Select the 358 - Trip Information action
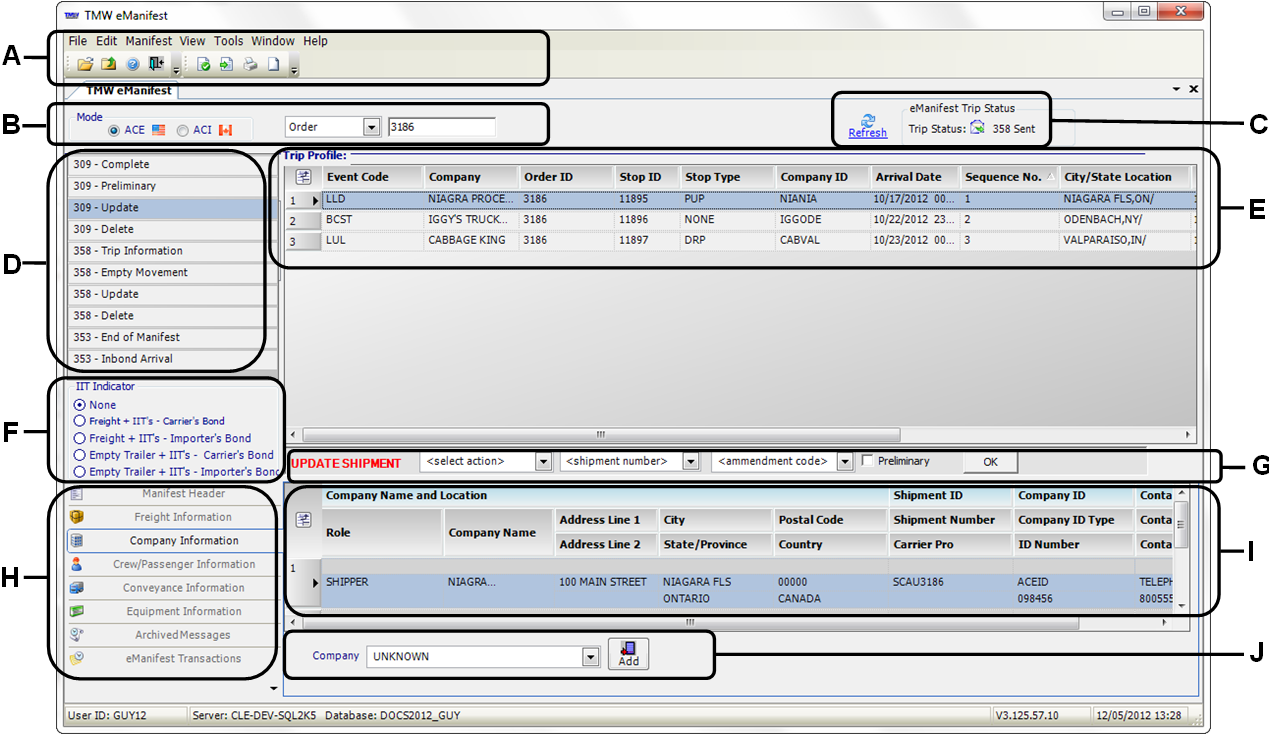This screenshot has width=1269, height=735. pyautogui.click(x=172, y=251)
